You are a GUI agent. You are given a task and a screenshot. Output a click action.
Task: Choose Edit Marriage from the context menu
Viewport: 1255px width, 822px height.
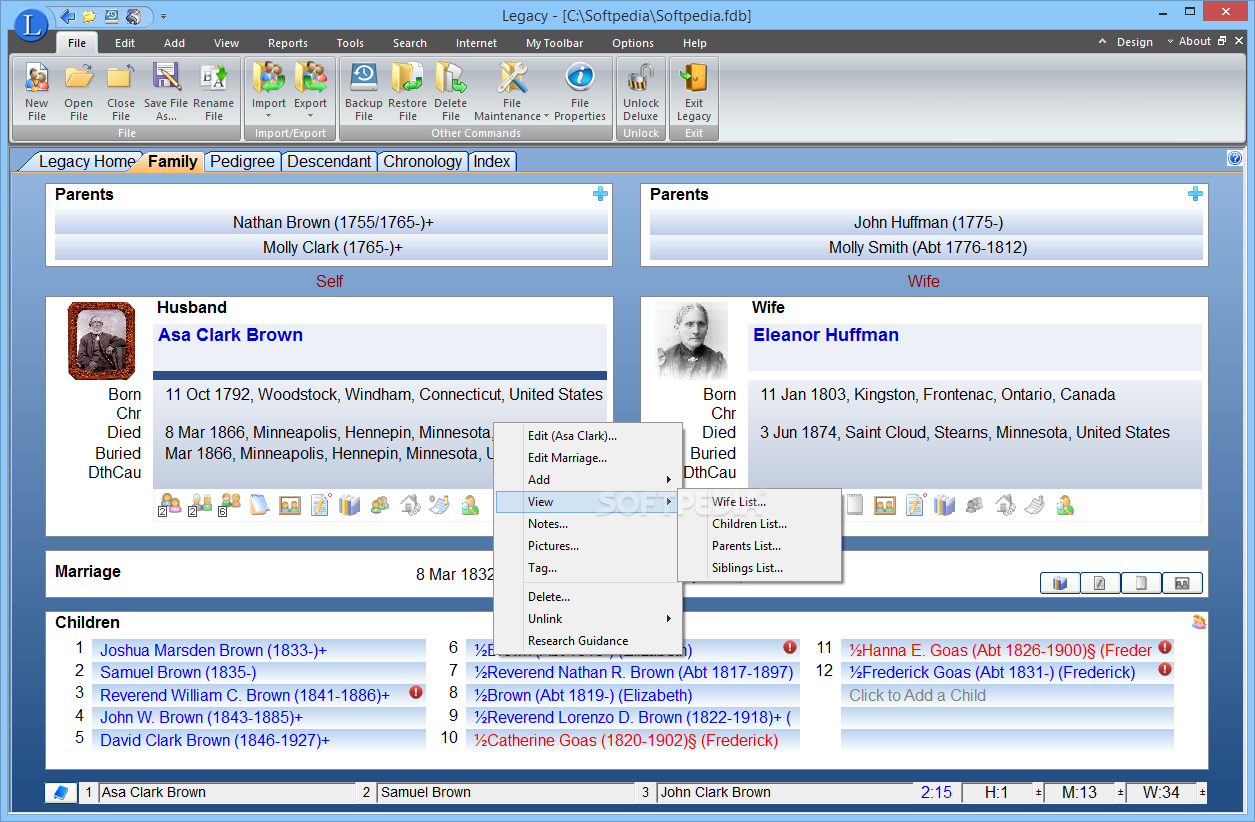tap(567, 458)
